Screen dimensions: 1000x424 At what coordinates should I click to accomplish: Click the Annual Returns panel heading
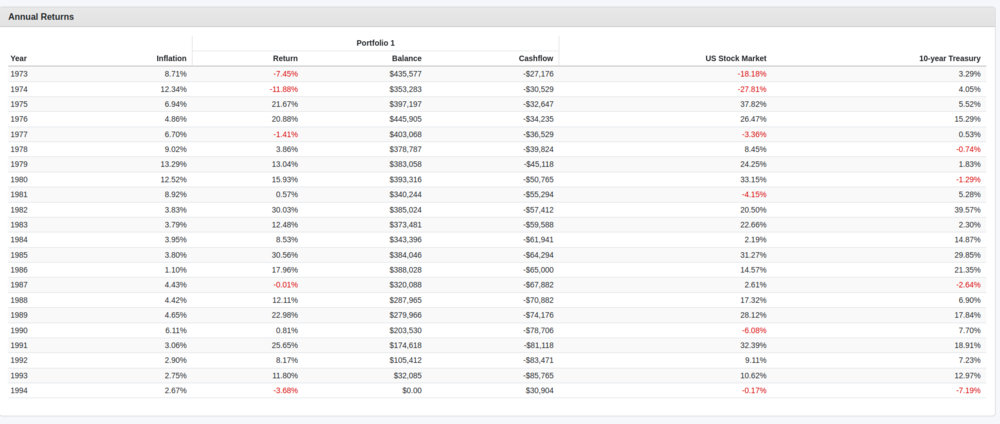(41, 17)
